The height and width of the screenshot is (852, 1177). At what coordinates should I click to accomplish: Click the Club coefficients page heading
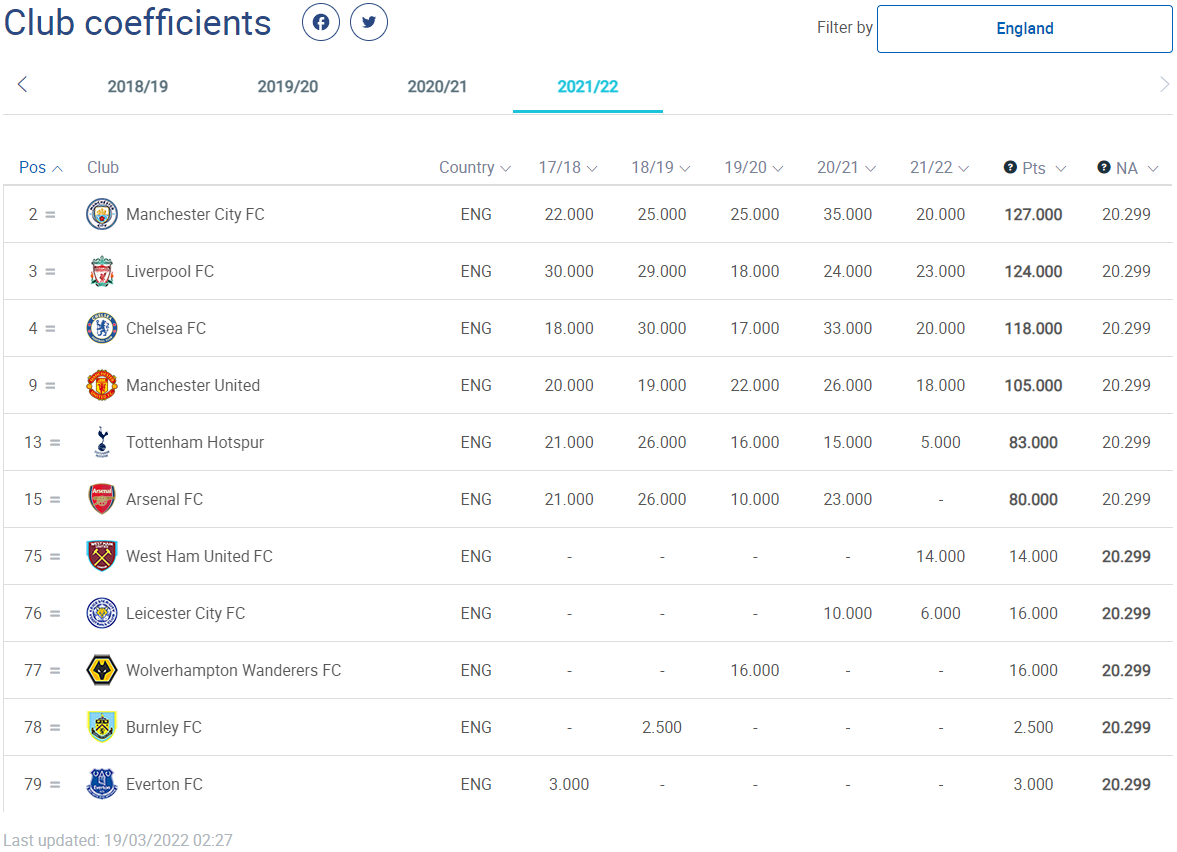137,23
